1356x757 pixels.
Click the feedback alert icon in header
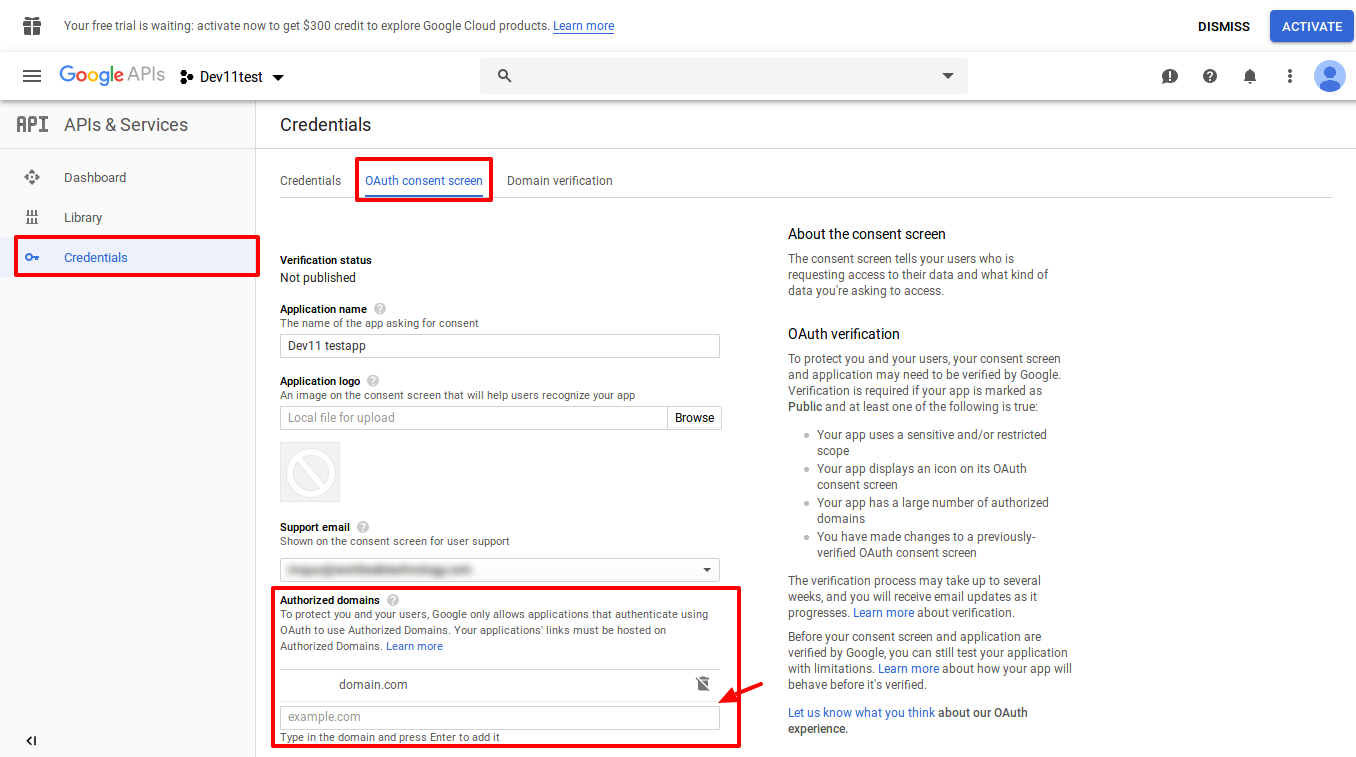point(1170,76)
